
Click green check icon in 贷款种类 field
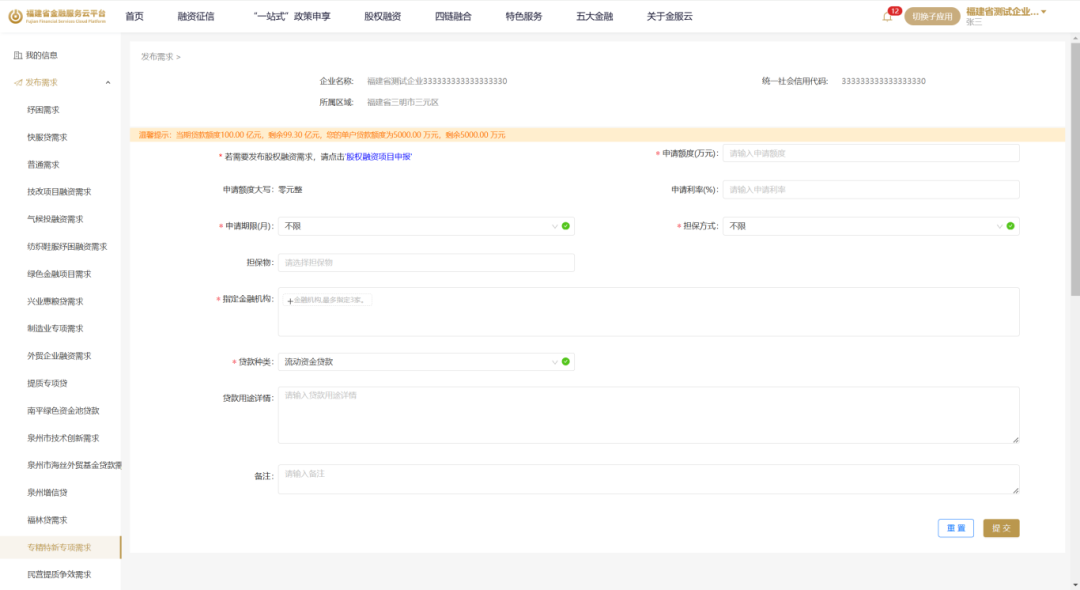565,361
